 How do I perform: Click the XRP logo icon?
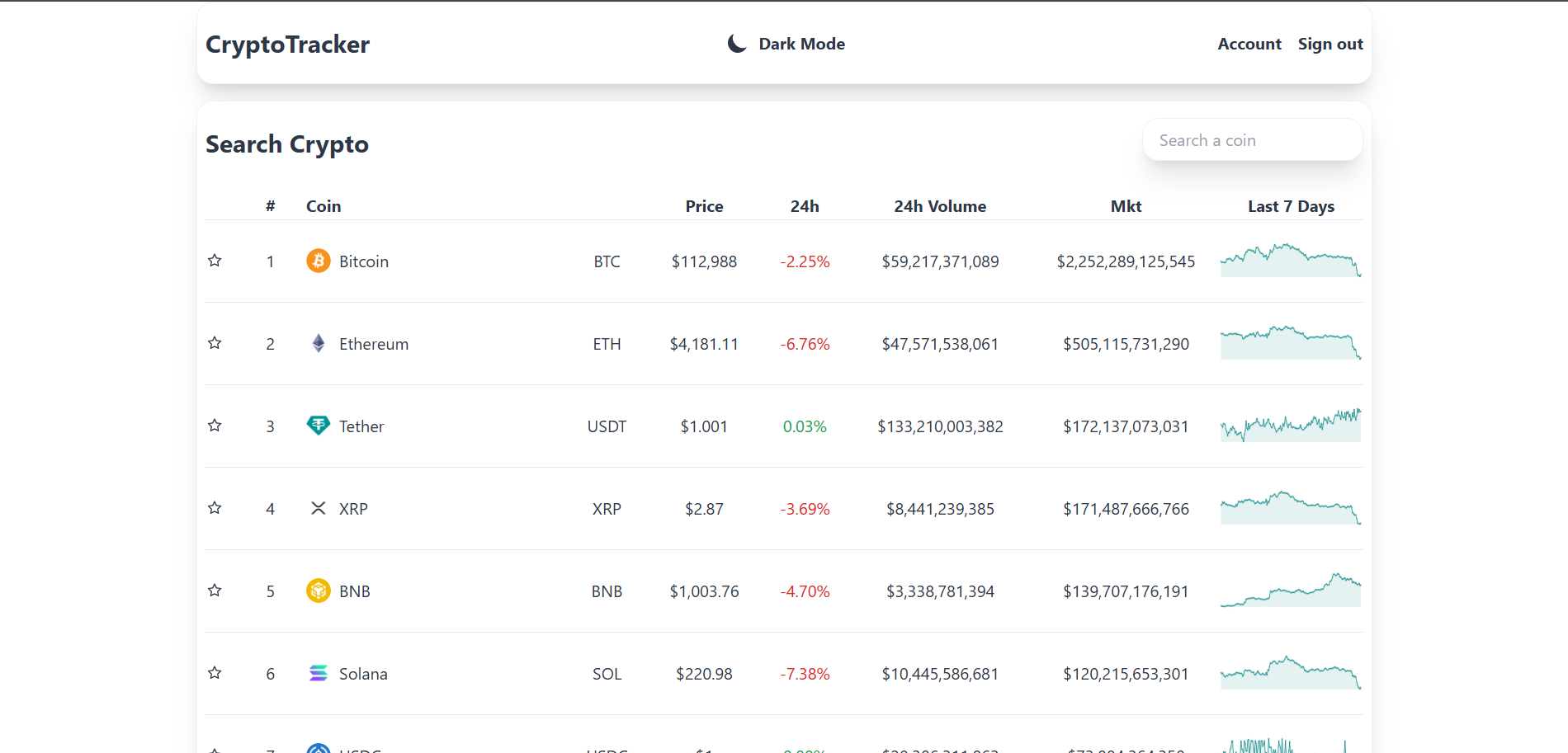point(318,508)
